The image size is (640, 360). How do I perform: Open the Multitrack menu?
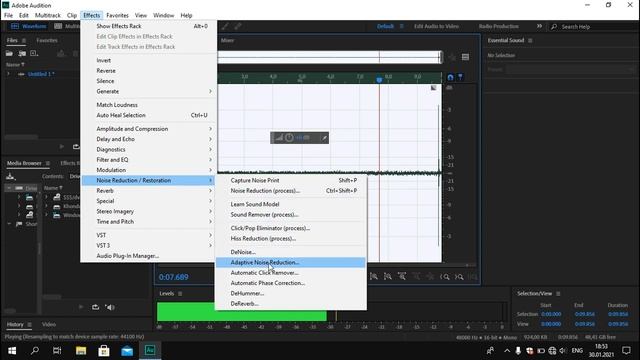[48, 15]
